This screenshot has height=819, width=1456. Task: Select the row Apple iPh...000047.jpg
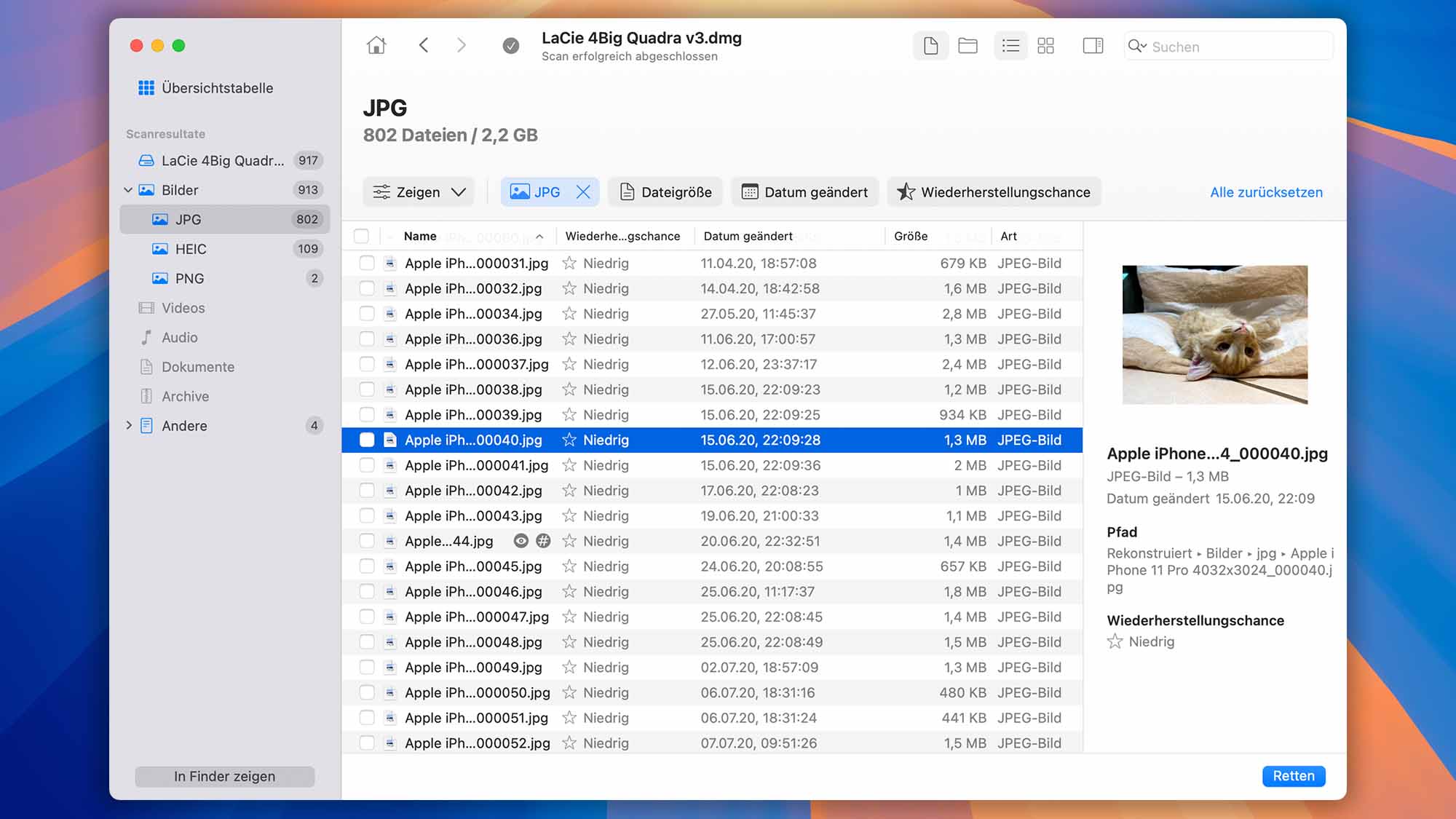pos(712,617)
